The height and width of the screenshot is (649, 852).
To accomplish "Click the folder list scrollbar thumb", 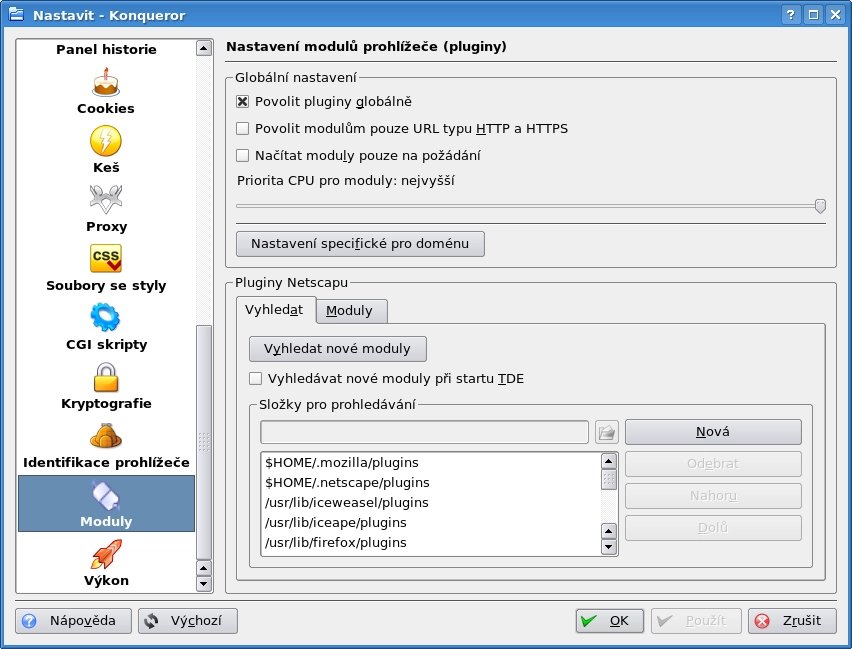I will click(609, 479).
